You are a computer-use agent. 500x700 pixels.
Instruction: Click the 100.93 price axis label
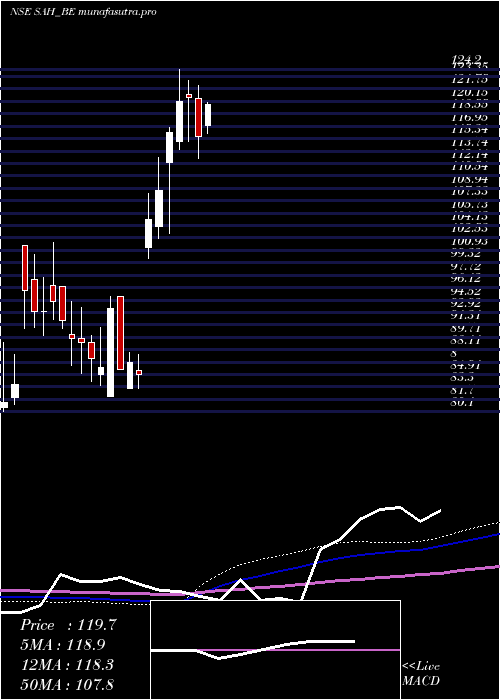click(x=469, y=242)
